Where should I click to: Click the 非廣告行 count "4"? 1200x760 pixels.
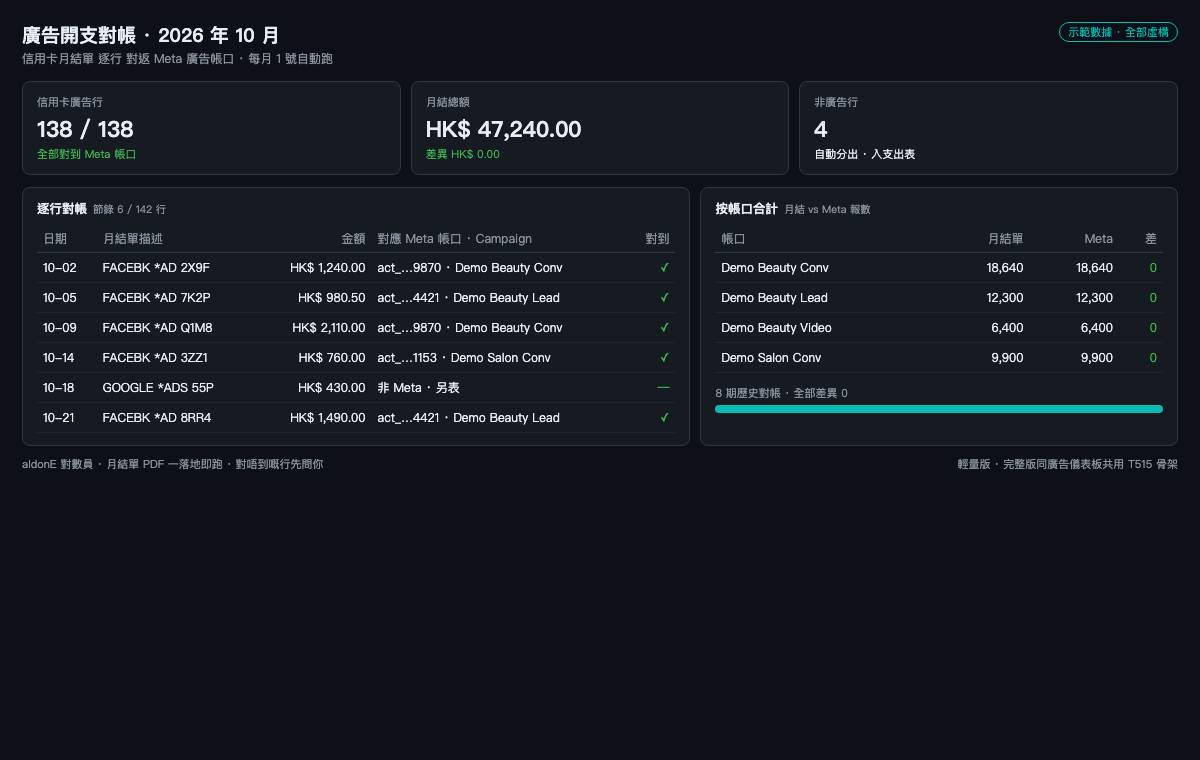click(821, 129)
